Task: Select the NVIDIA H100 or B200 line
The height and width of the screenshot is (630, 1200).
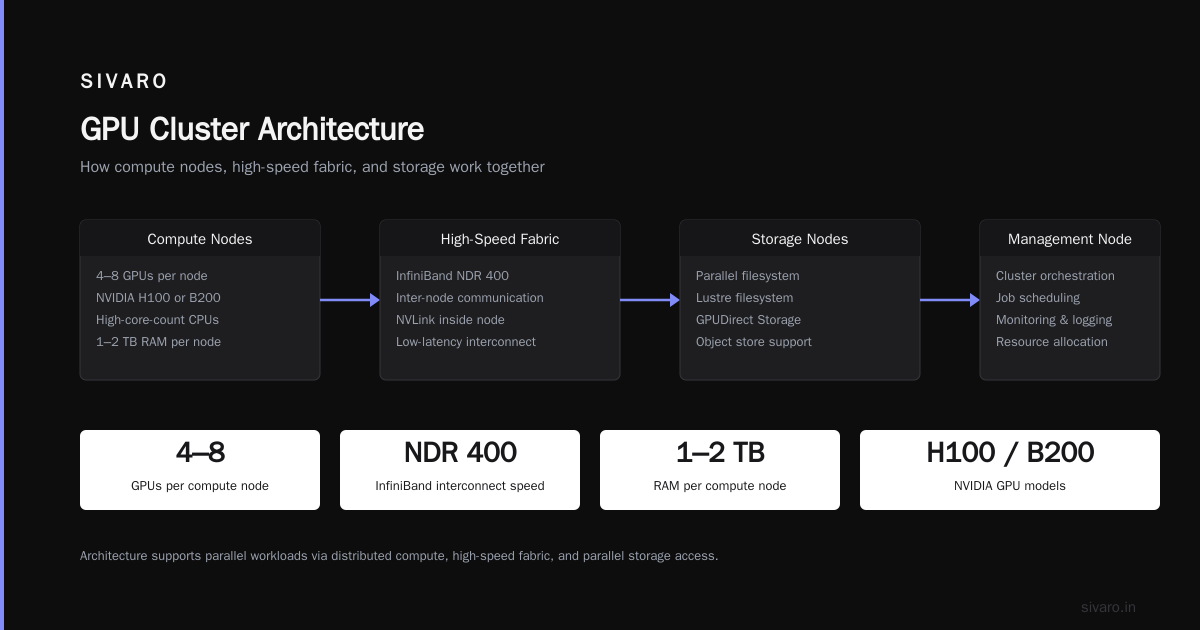Action: coord(158,298)
